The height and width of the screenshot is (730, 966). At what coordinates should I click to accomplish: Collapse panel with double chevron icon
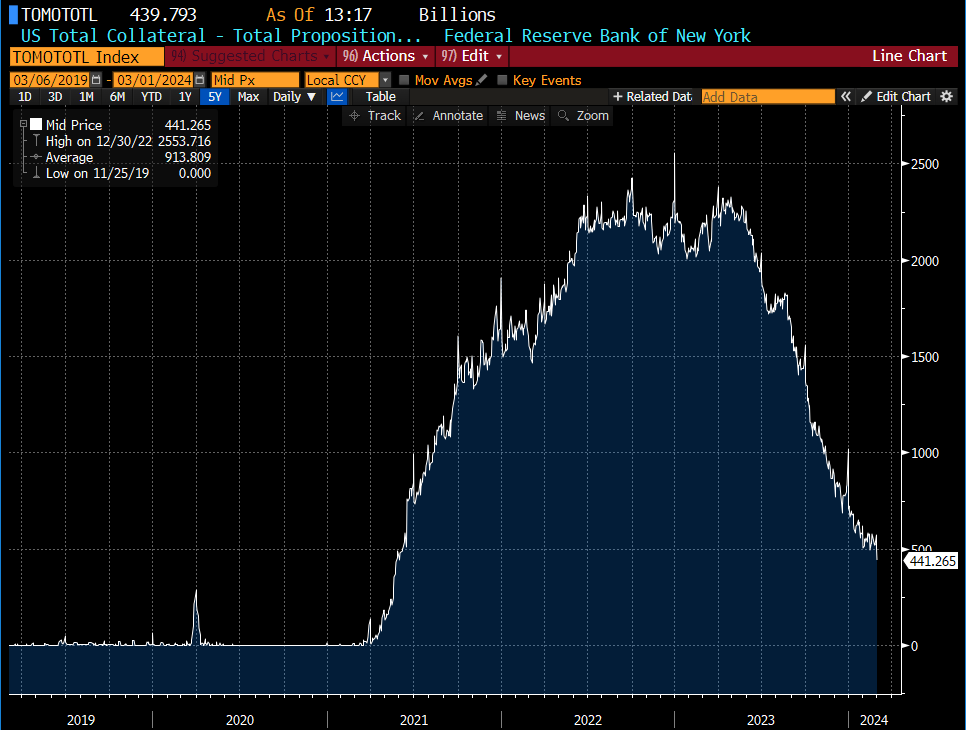pyautogui.click(x=846, y=97)
